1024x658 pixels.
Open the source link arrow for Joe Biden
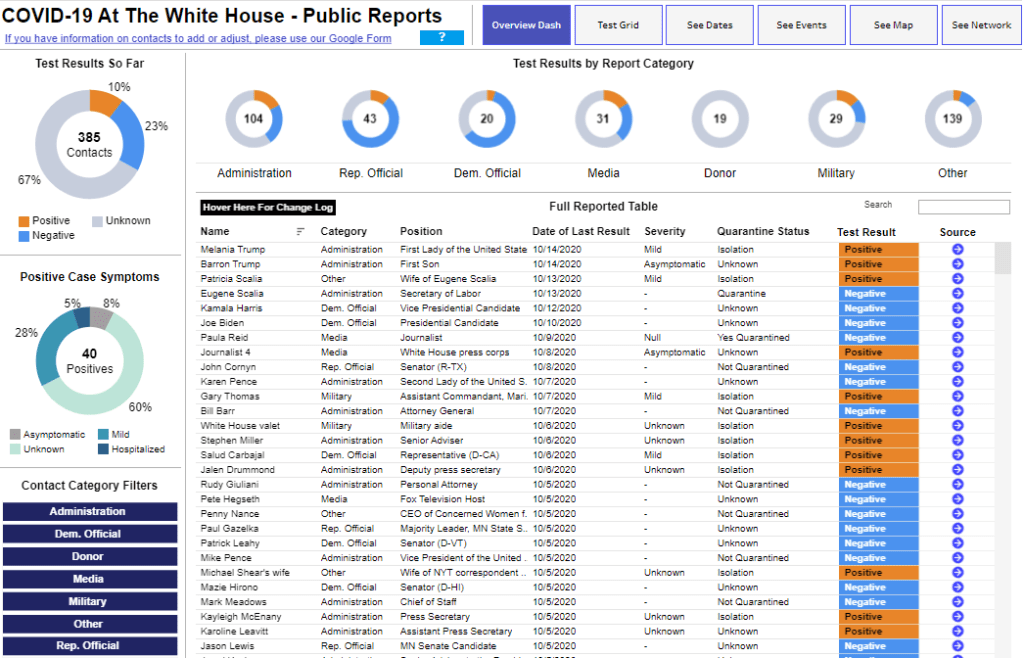click(957, 322)
